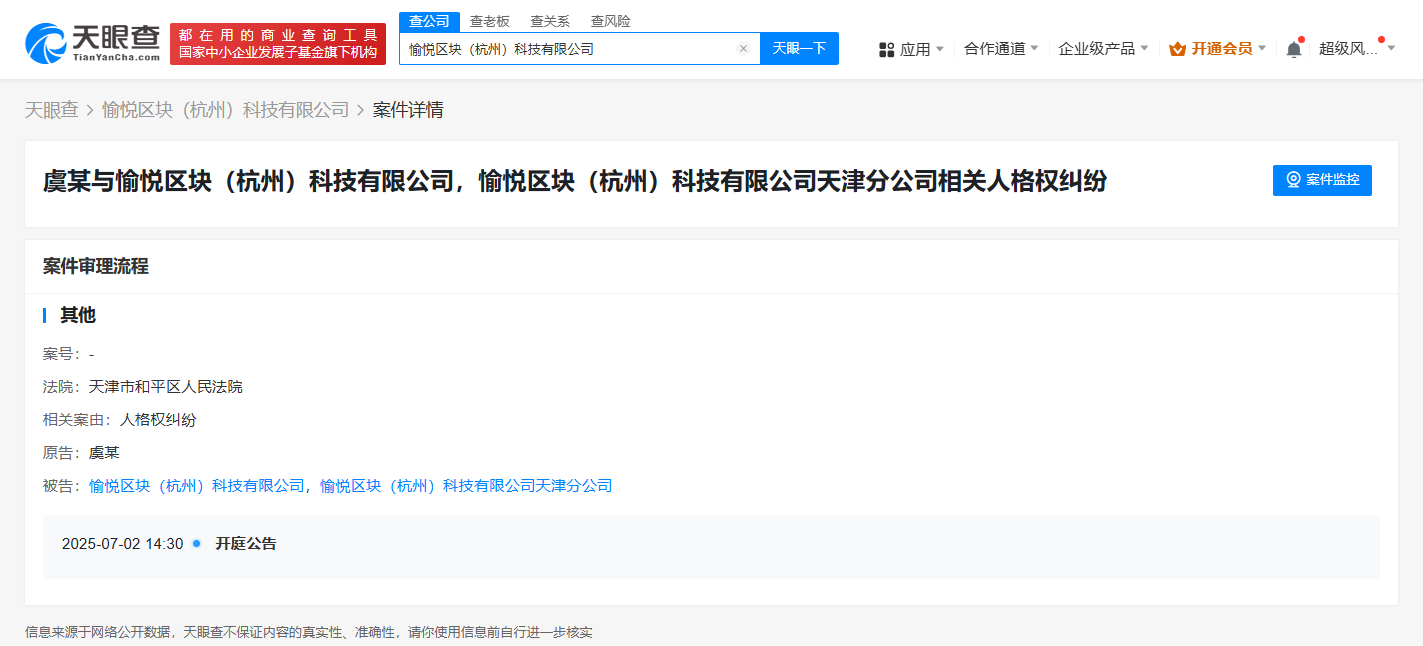Open the notification bell
The height and width of the screenshot is (646, 1423).
(1294, 49)
